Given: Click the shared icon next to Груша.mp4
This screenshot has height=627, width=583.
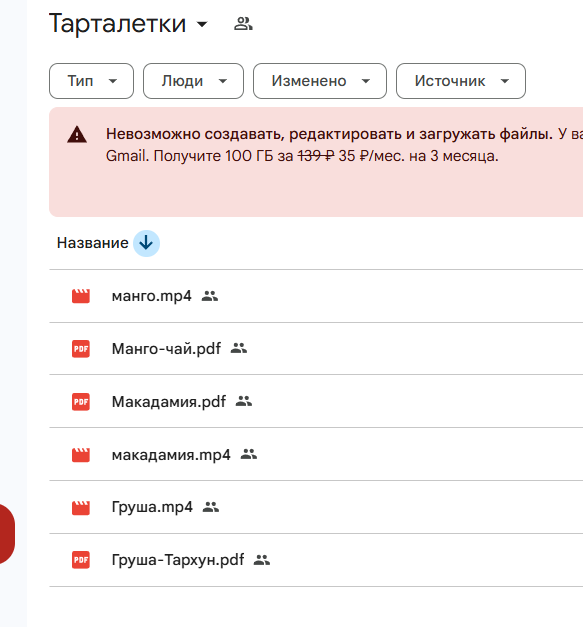Looking at the screenshot, I should pos(211,507).
